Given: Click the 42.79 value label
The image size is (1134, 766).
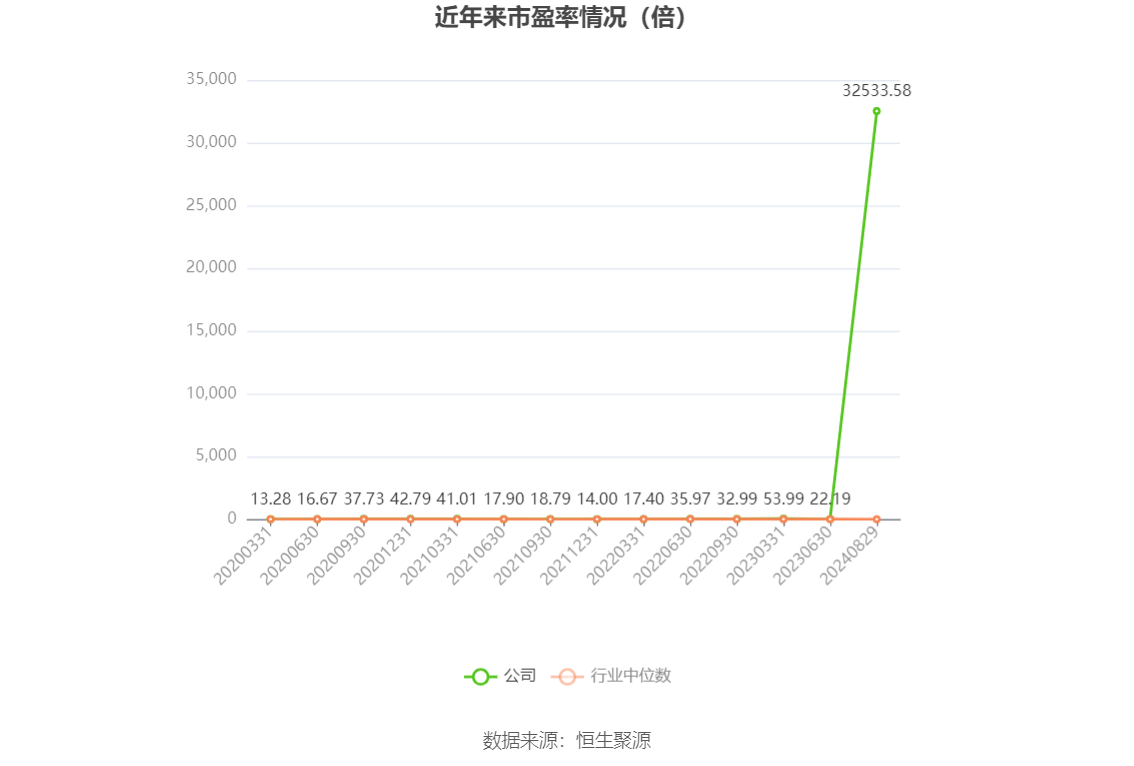Looking at the screenshot, I should pyautogui.click(x=410, y=498).
